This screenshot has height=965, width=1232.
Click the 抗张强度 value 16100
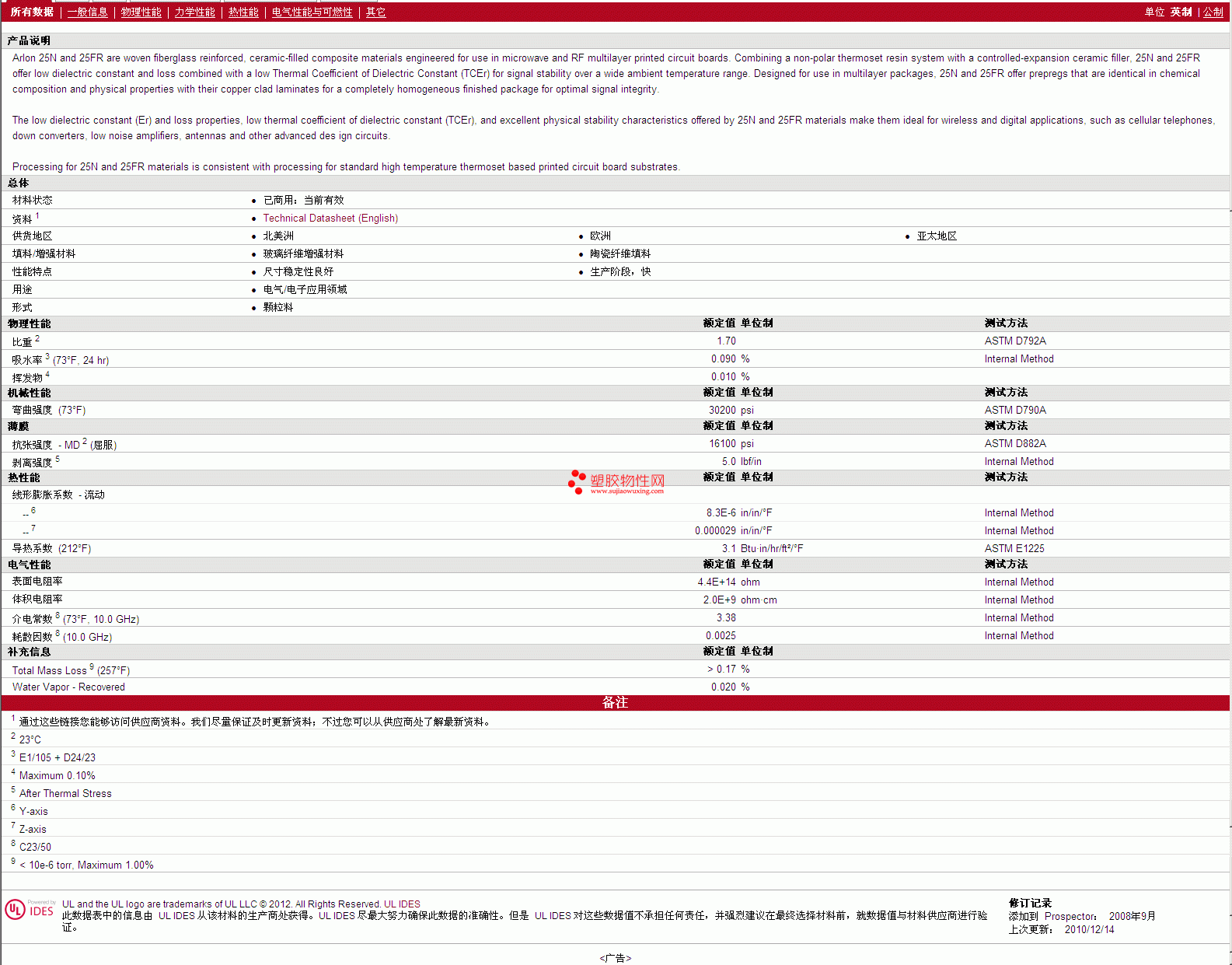click(x=722, y=444)
